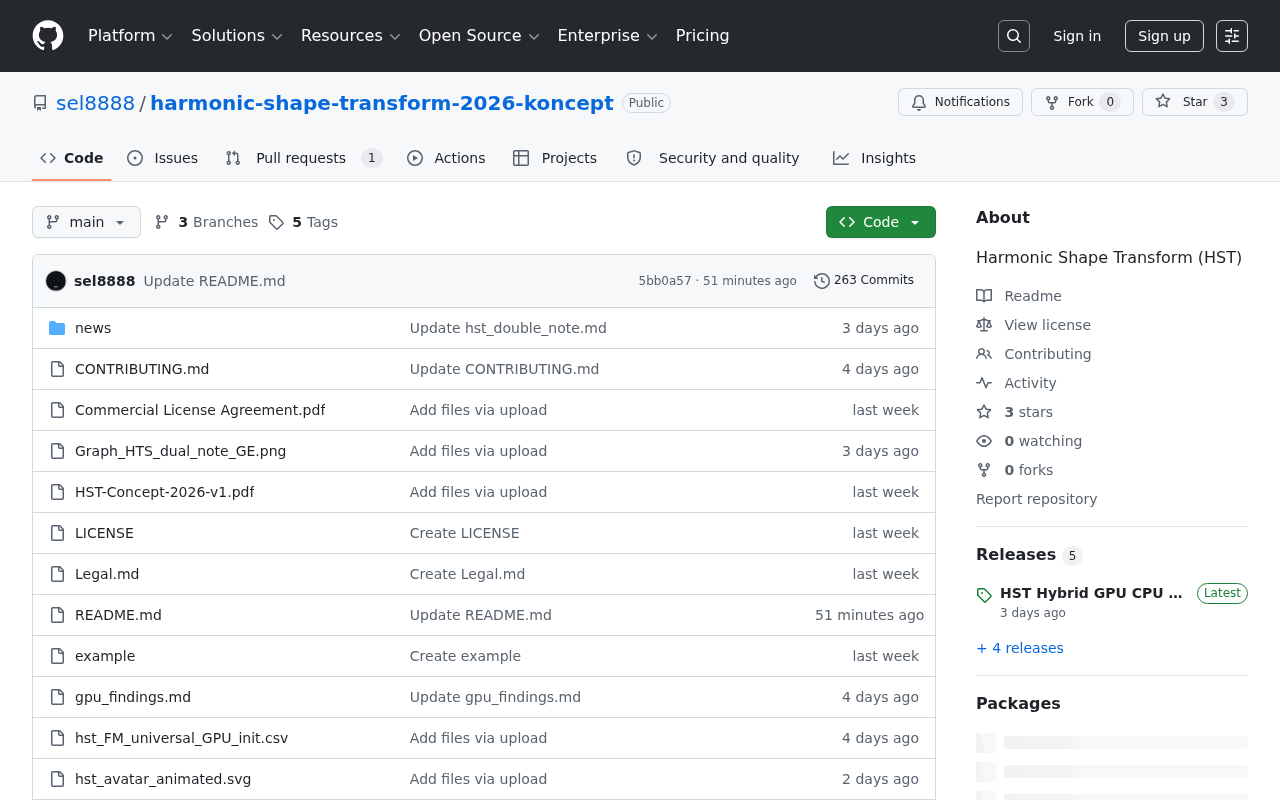Image resolution: width=1280 pixels, height=800 pixels.
Task: Show the + 4 releases link
Action: click(x=1020, y=648)
